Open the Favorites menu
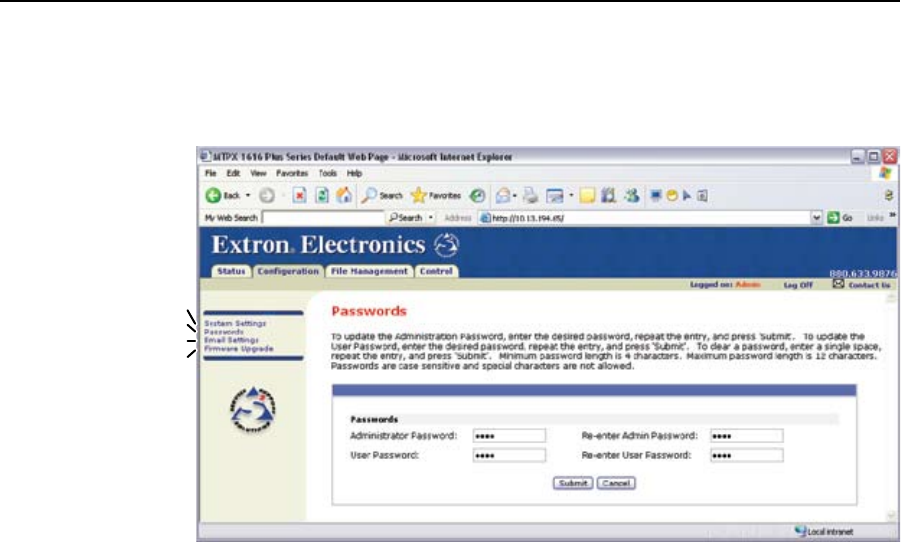Image resolution: width=901 pixels, height=542 pixels. pos(292,173)
